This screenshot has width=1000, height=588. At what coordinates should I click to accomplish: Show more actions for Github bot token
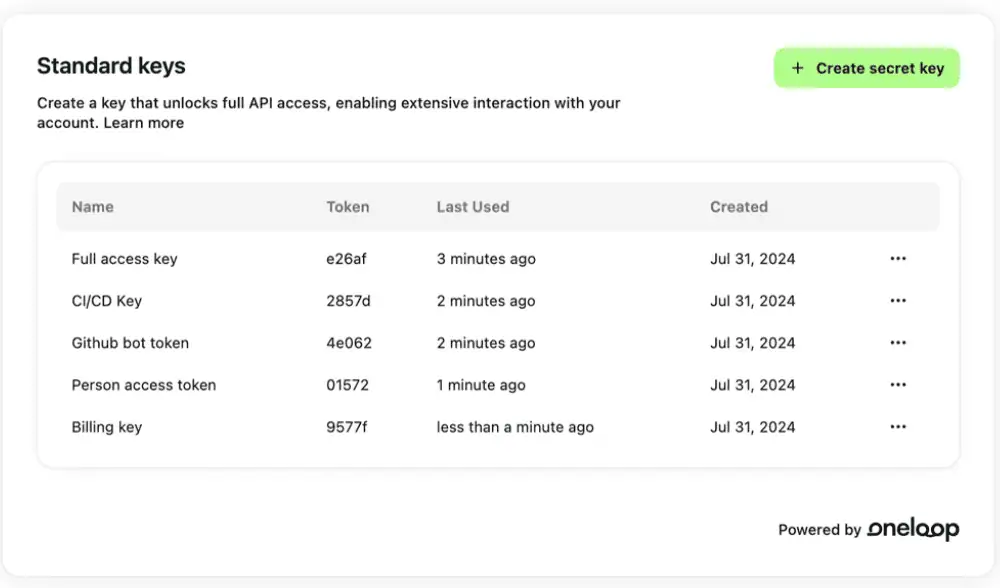point(897,343)
